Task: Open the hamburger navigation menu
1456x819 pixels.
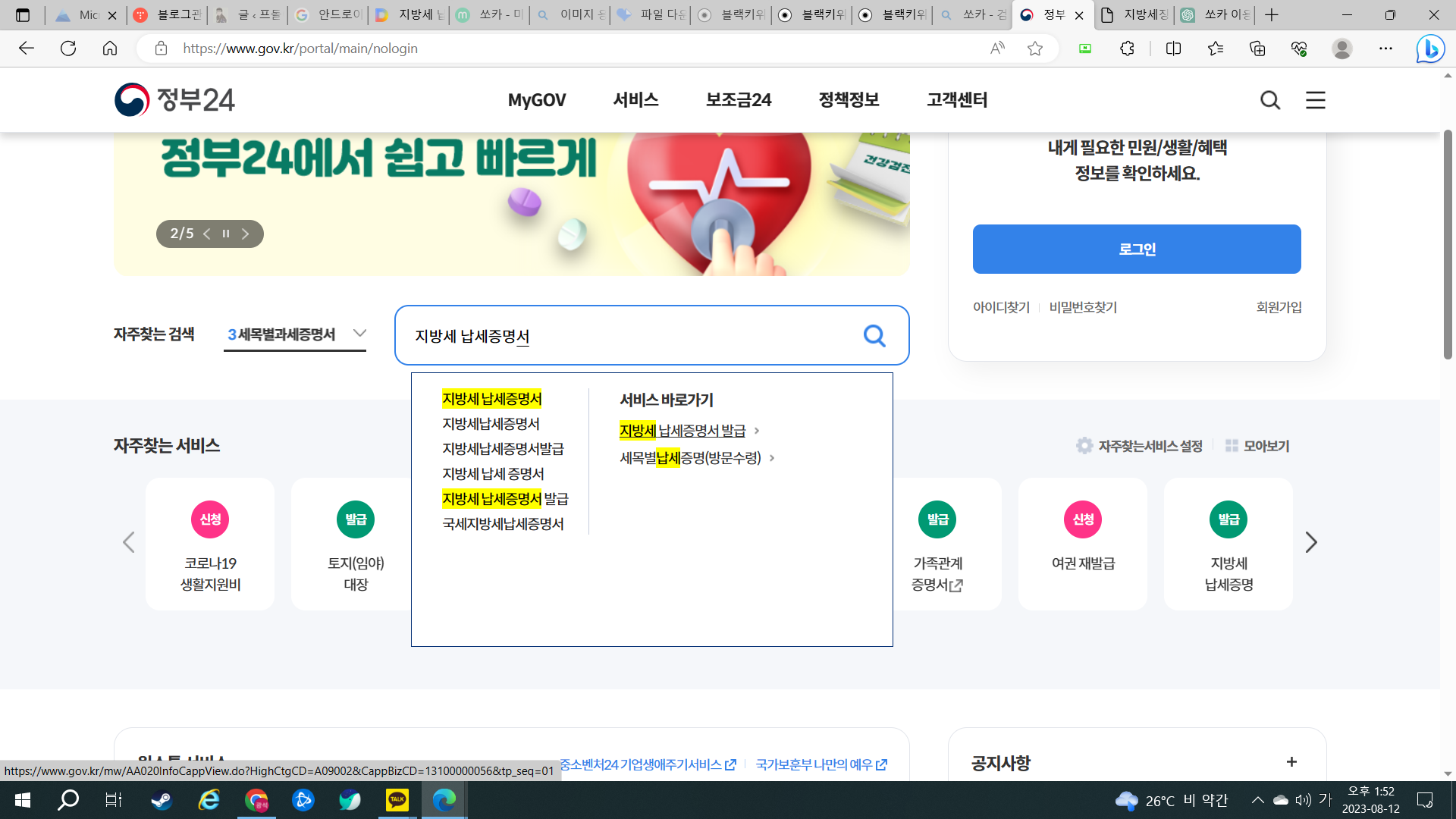Action: (1315, 99)
